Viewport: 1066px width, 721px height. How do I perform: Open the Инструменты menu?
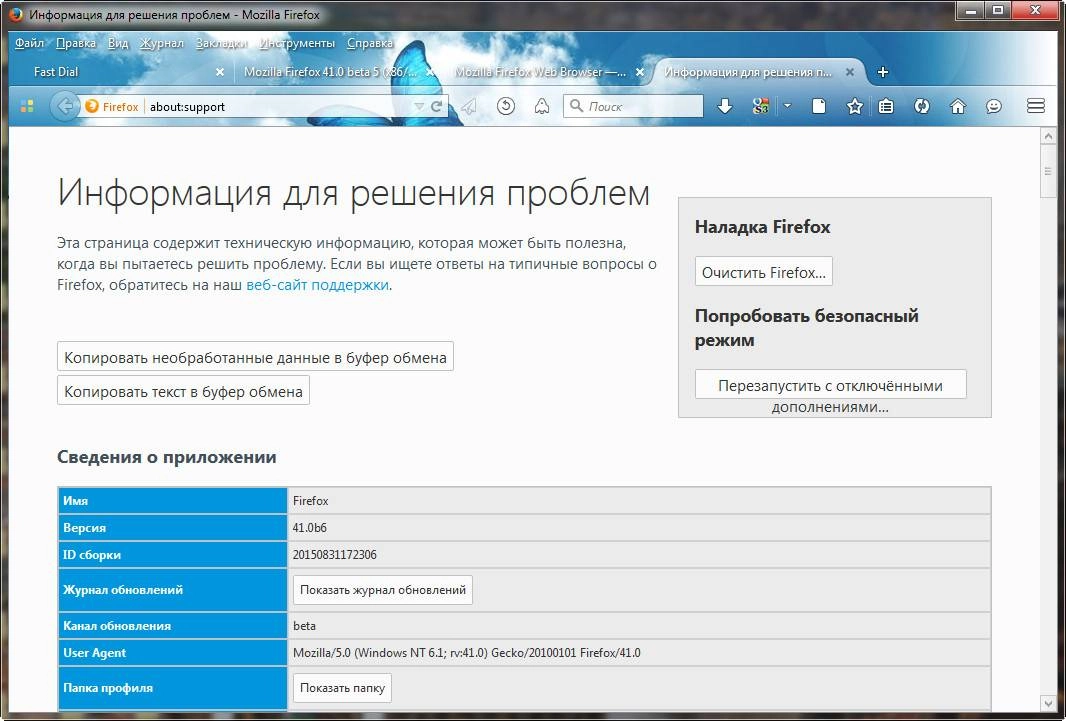coord(297,43)
